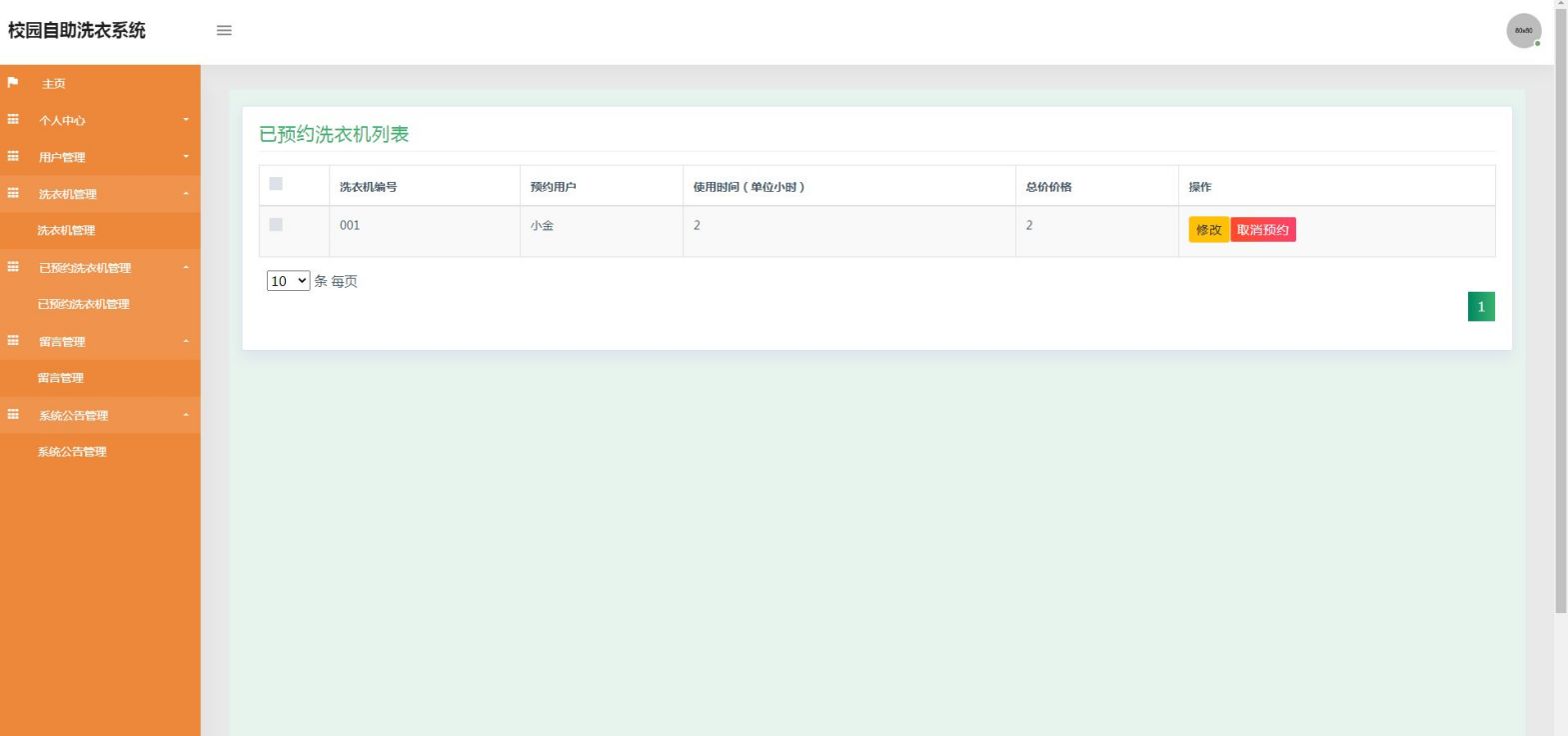
Task: Click the grid icon beside 系统公告管理 parent menu
Action: [13, 414]
